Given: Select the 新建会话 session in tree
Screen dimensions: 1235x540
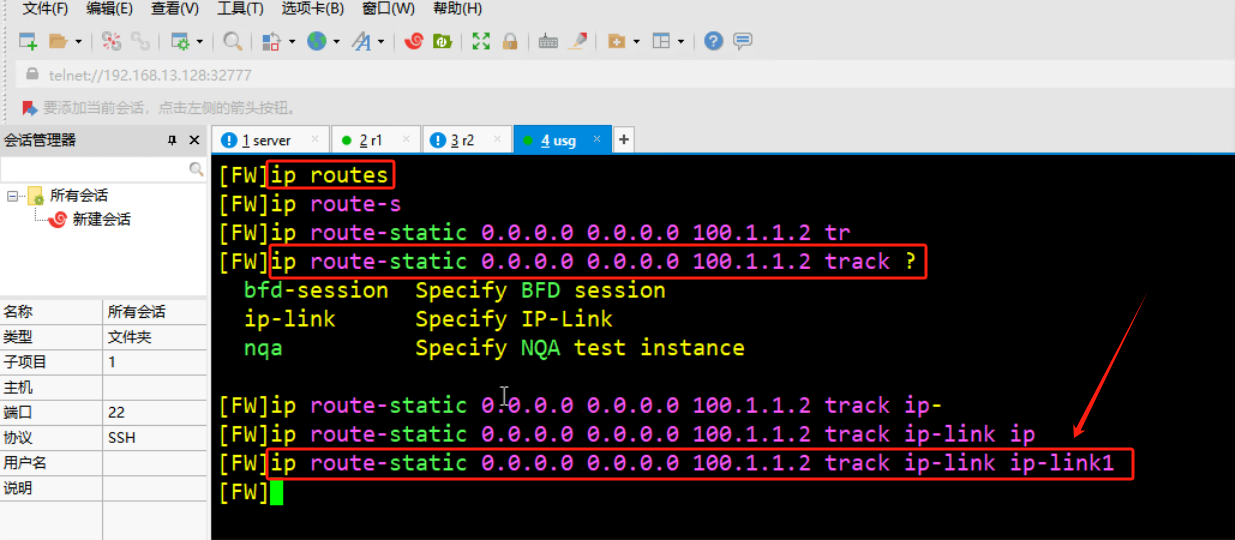Looking at the screenshot, I should (101, 219).
